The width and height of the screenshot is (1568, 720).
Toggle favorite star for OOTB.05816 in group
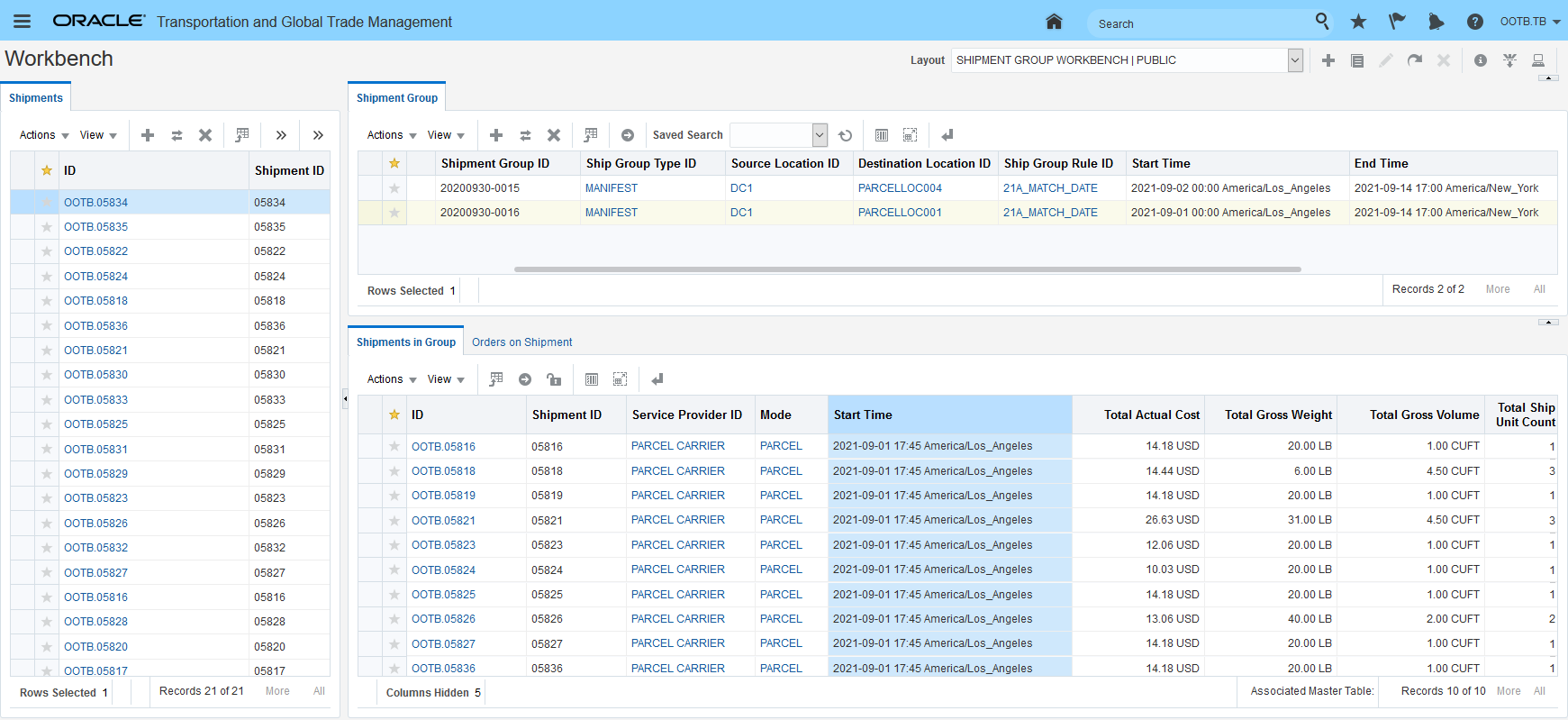[x=394, y=447]
